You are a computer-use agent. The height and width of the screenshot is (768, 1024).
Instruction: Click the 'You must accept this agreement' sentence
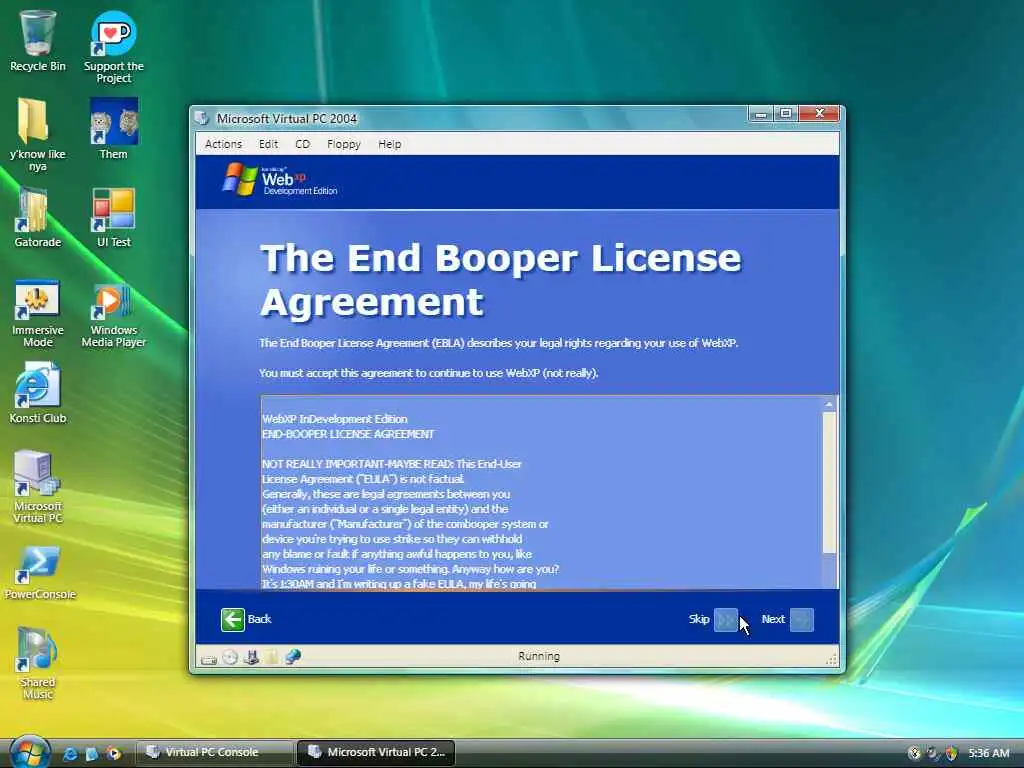point(428,373)
